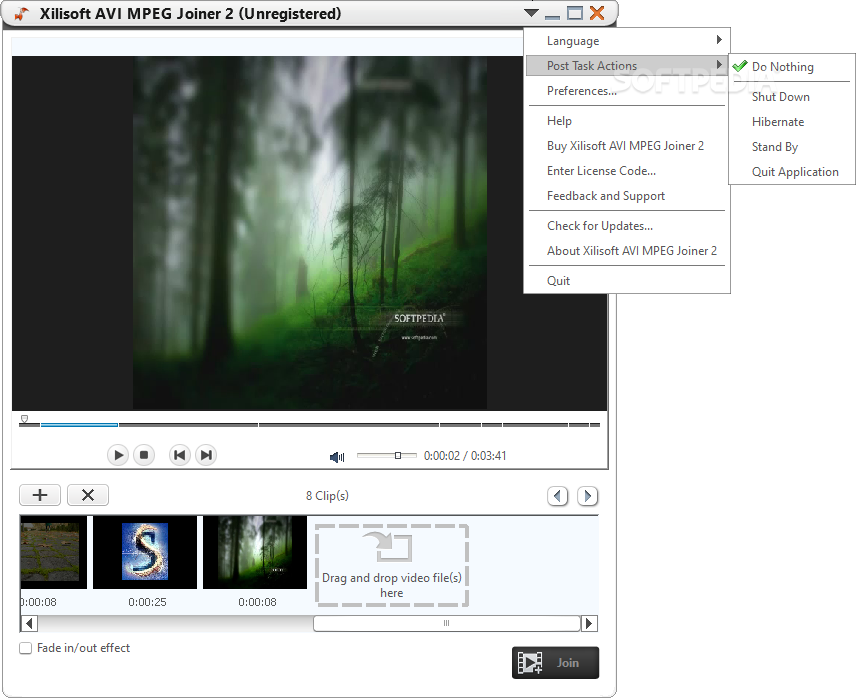Move clip left with arrow button
The image size is (856, 698).
557,496
